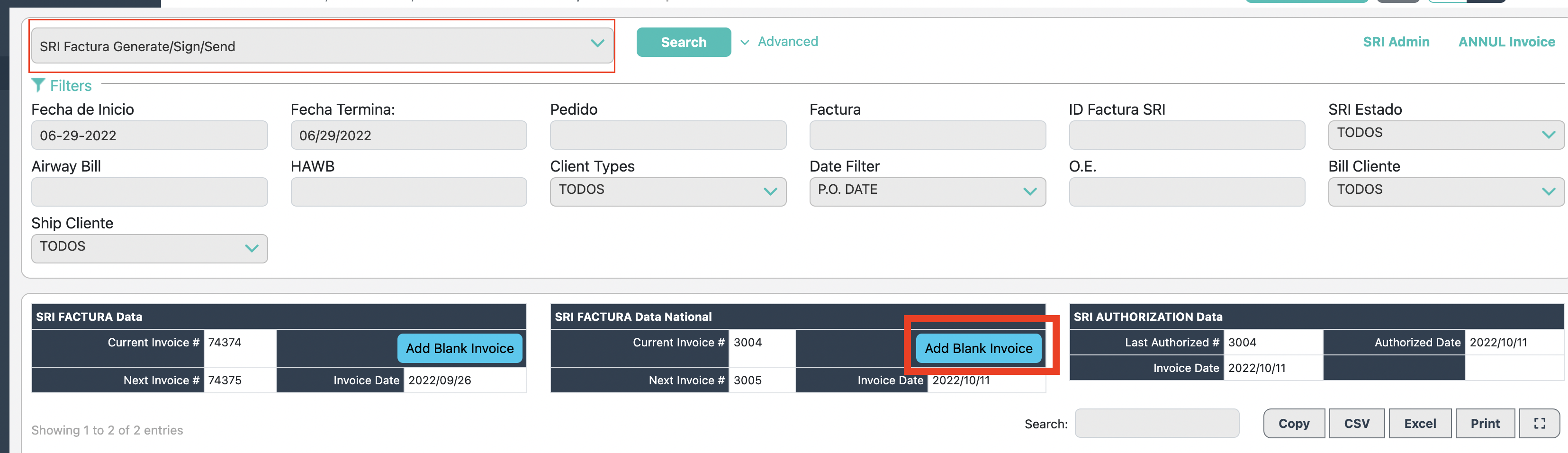Image resolution: width=1568 pixels, height=453 pixels.
Task: Click the Filters funnel icon
Action: coord(38,85)
